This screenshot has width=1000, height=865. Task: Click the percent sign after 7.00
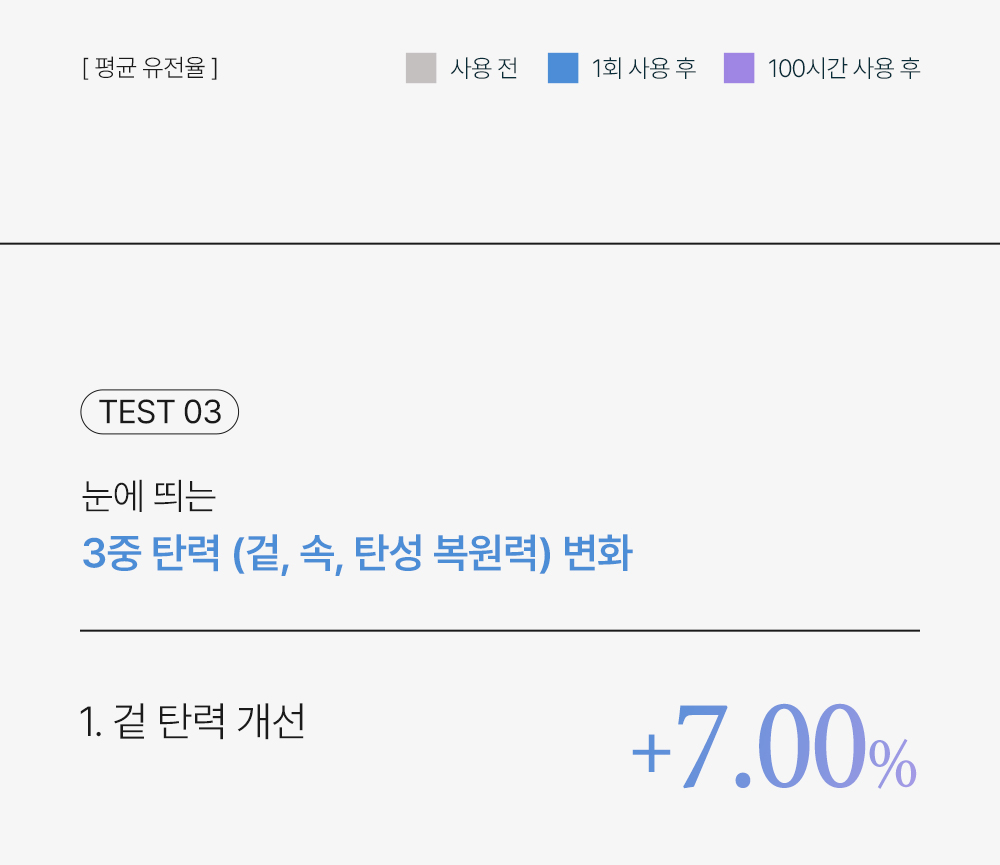coord(892,766)
